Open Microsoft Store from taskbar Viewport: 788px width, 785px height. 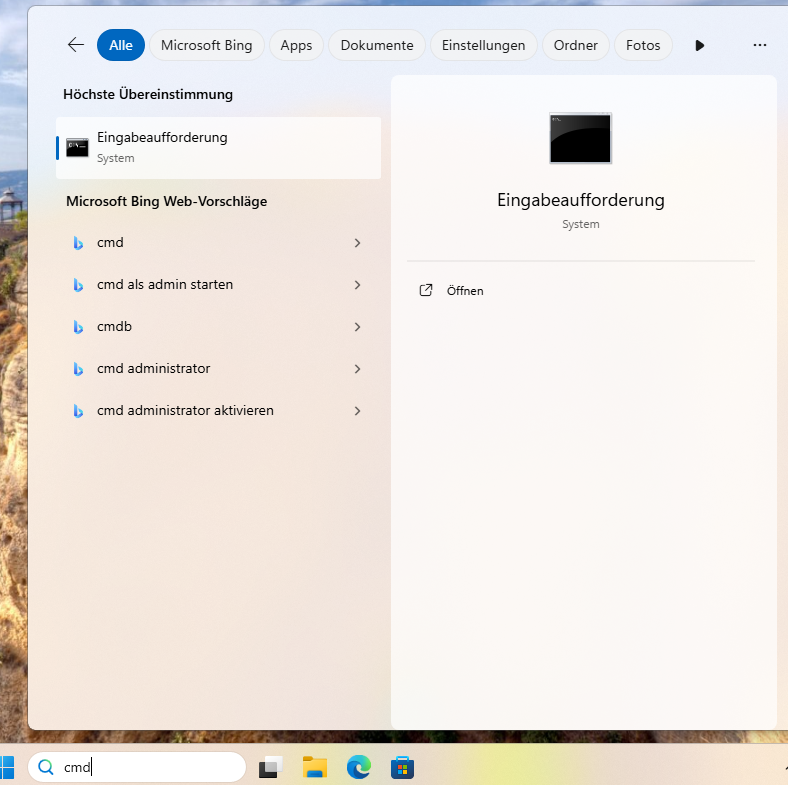402,767
